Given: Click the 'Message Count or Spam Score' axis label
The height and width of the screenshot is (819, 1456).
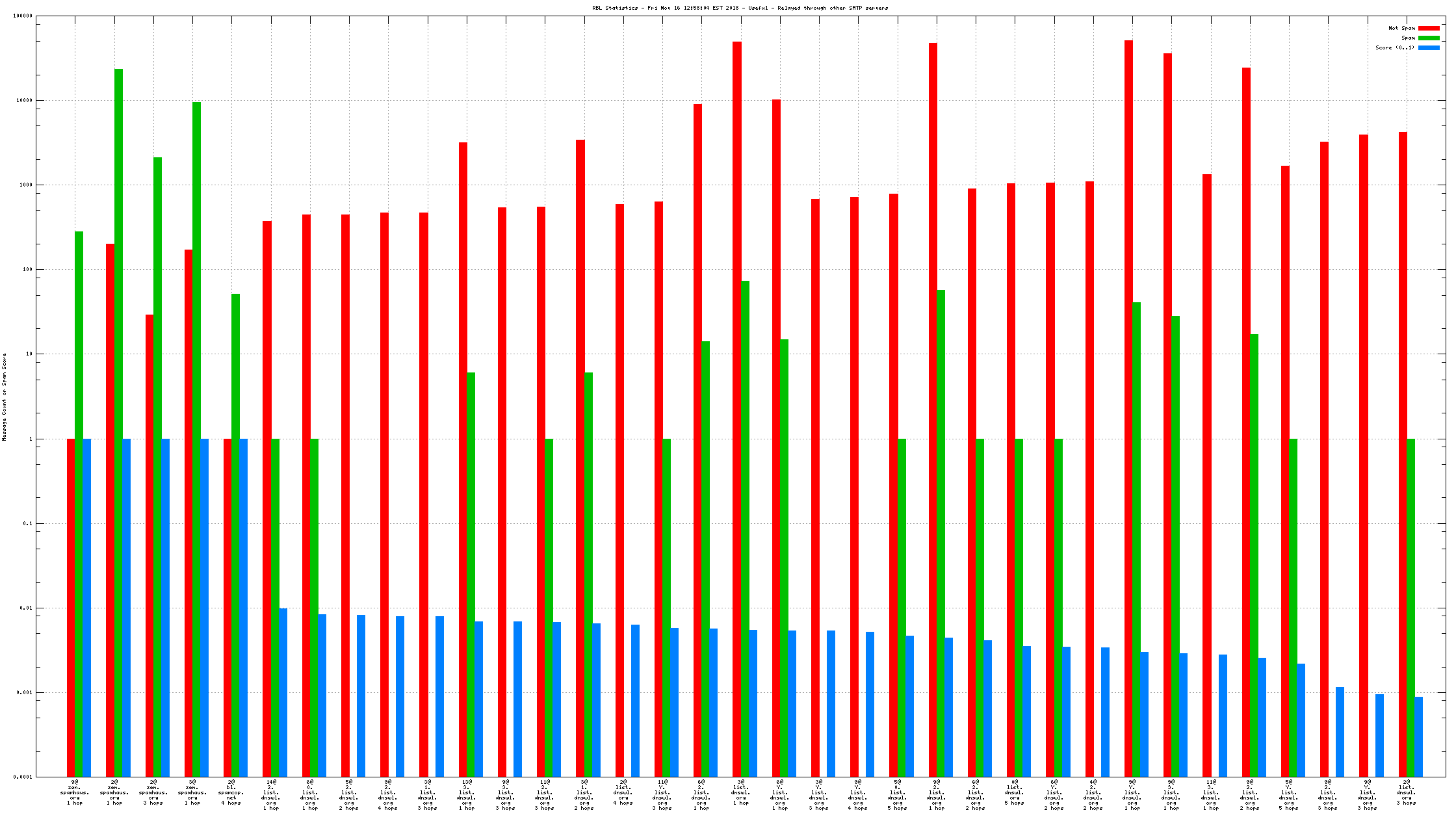Looking at the screenshot, I should (5, 397).
